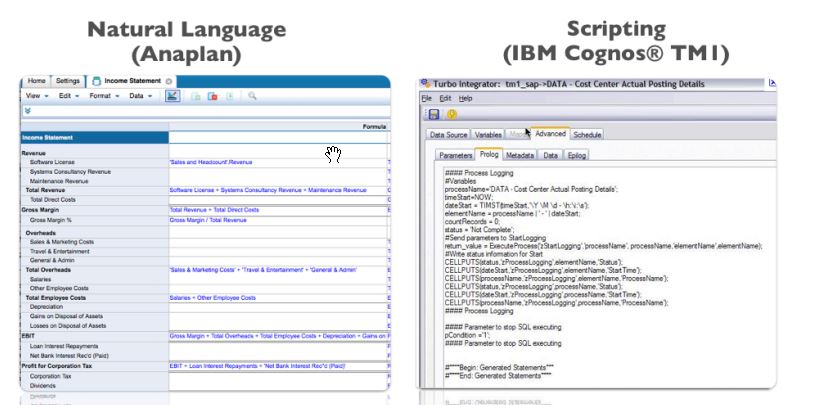Select the Systems Consultancy Revenue row
Screen dimensions: 818x405
click(70, 172)
